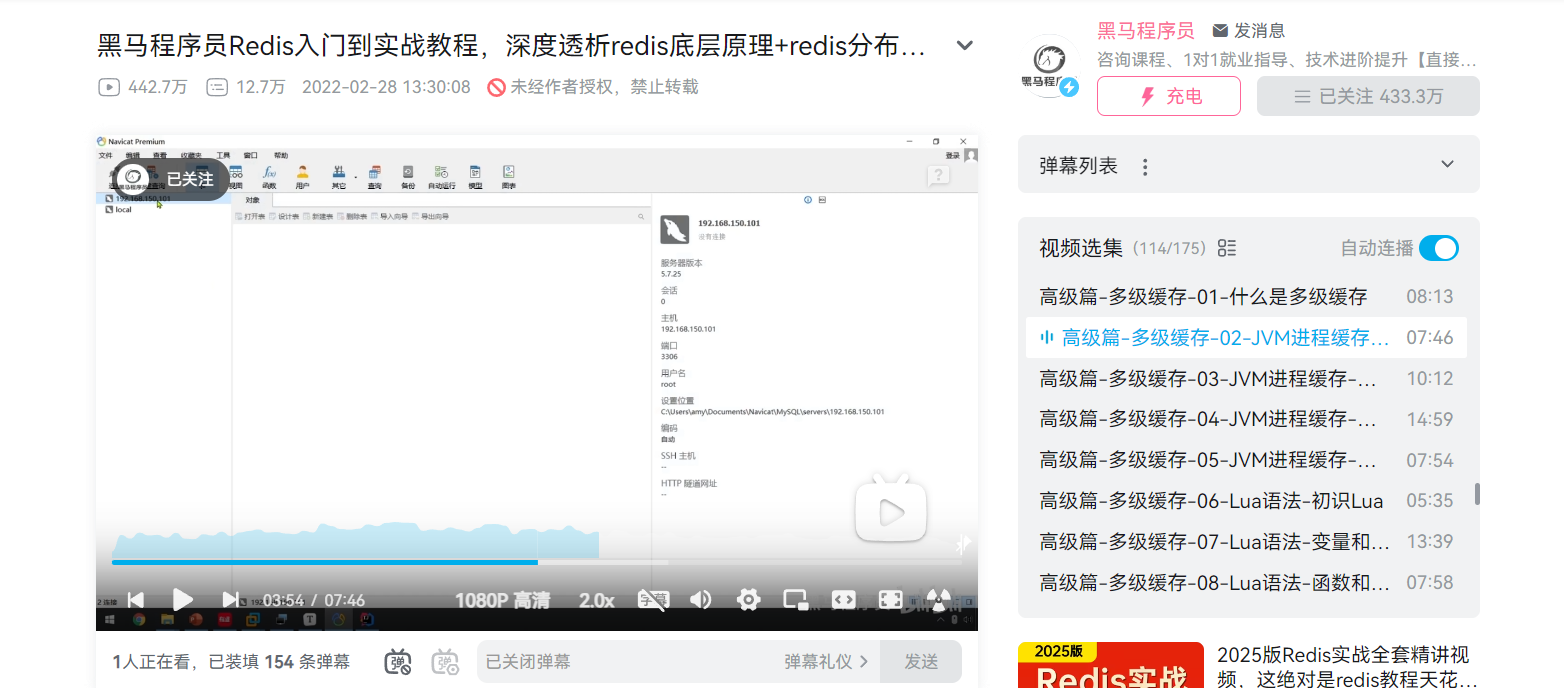Click the 05:35 duration of episode 06

[1429, 501]
